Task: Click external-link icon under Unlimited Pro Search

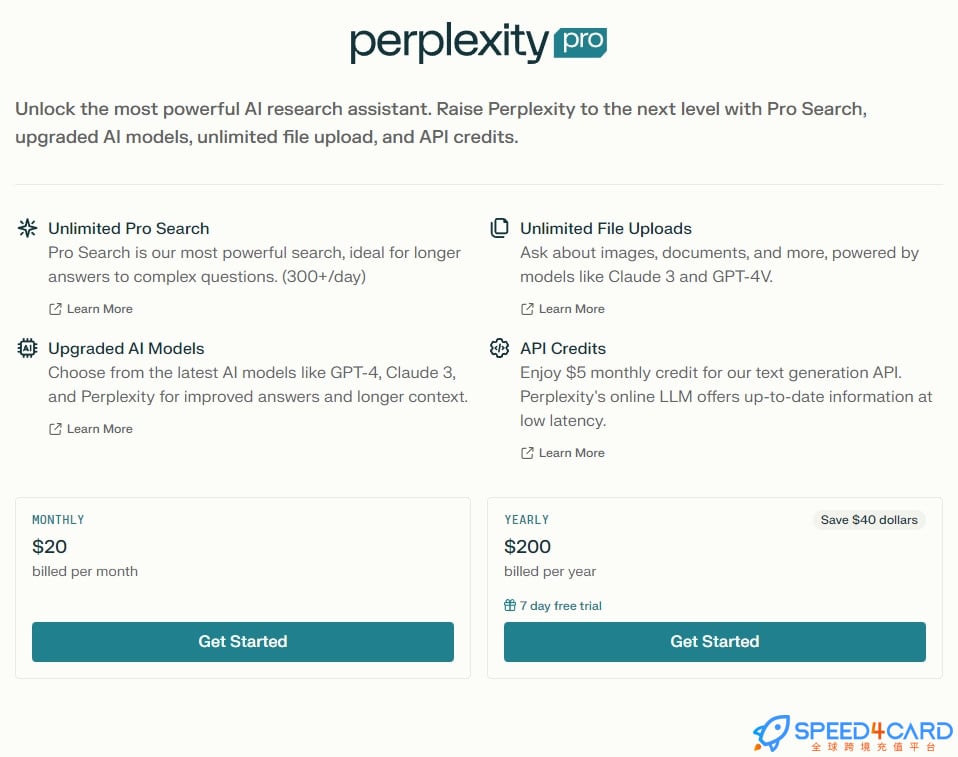Action: click(55, 309)
